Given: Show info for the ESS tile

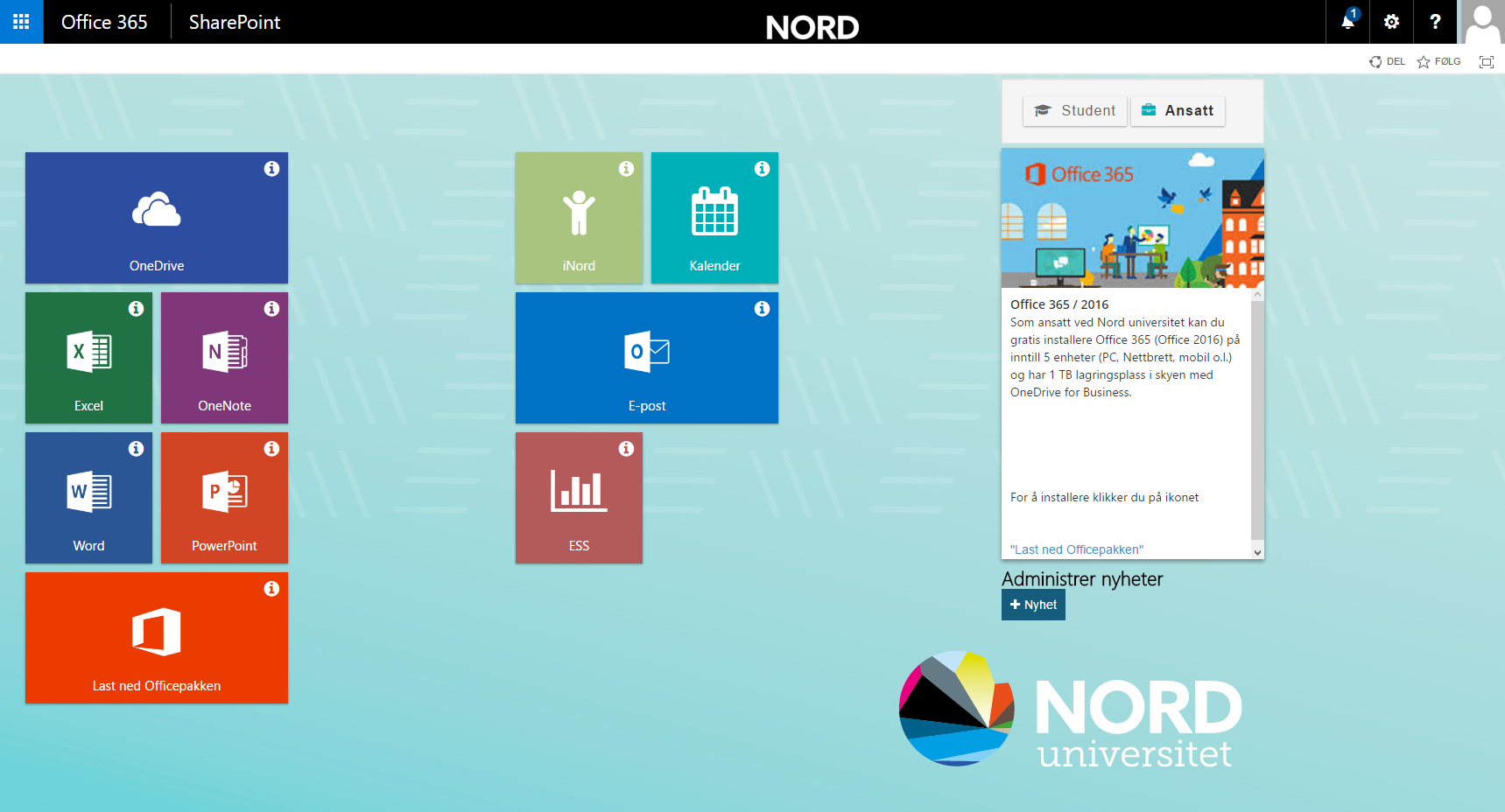Looking at the screenshot, I should (x=626, y=449).
